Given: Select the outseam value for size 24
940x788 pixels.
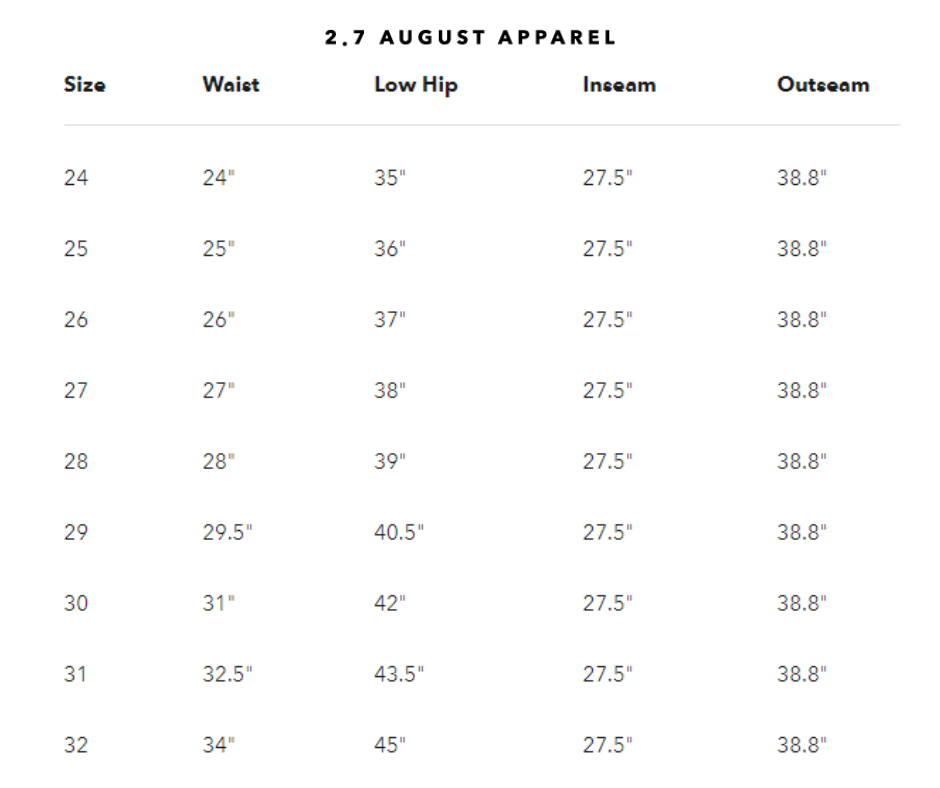Looking at the screenshot, I should 802,179.
